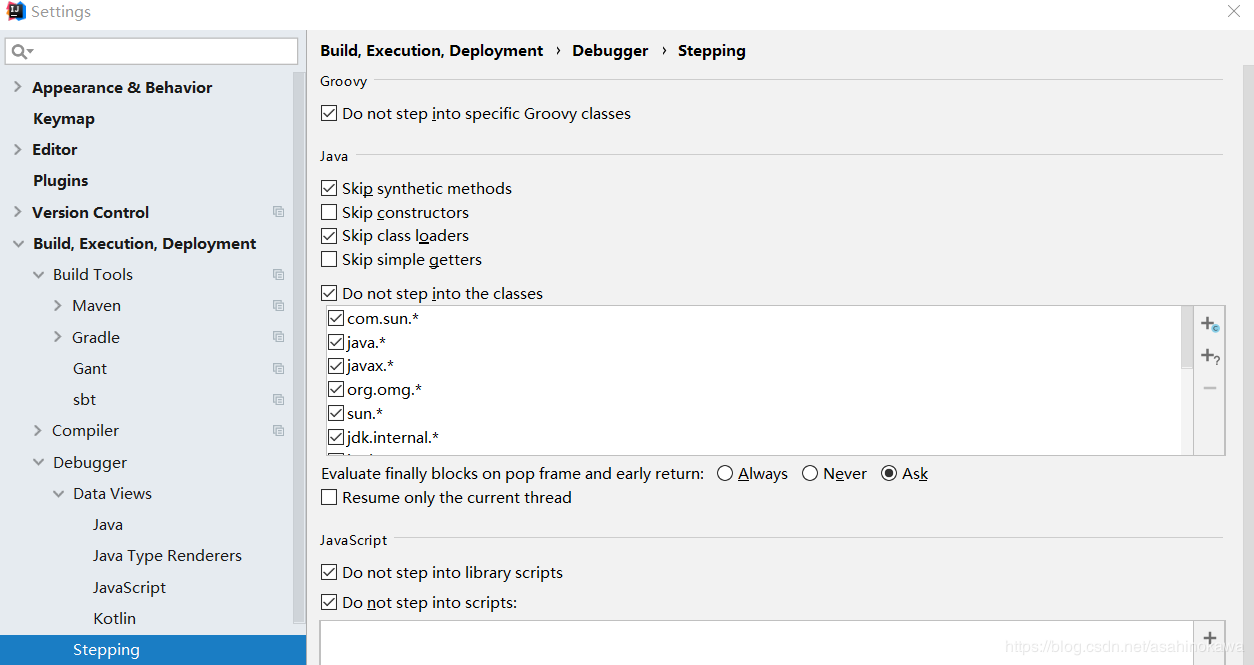1254x665 pixels.
Task: Click the Add Class button beside class list
Action: tap(1210, 325)
